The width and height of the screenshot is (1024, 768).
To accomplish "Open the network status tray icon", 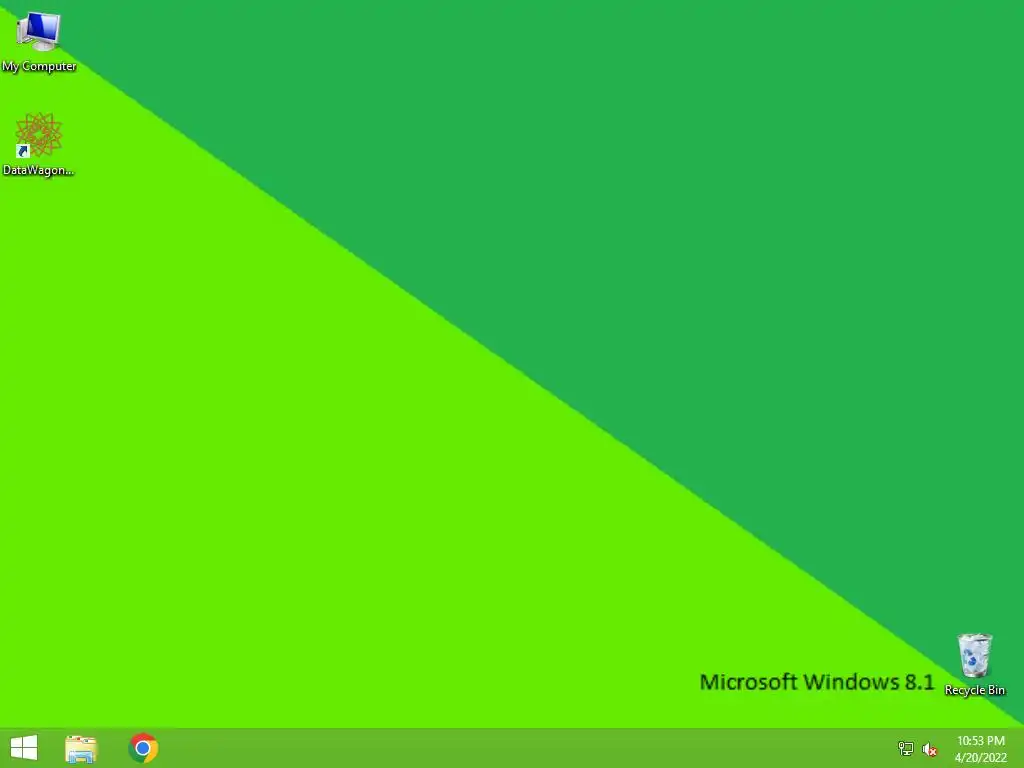I will 906,748.
